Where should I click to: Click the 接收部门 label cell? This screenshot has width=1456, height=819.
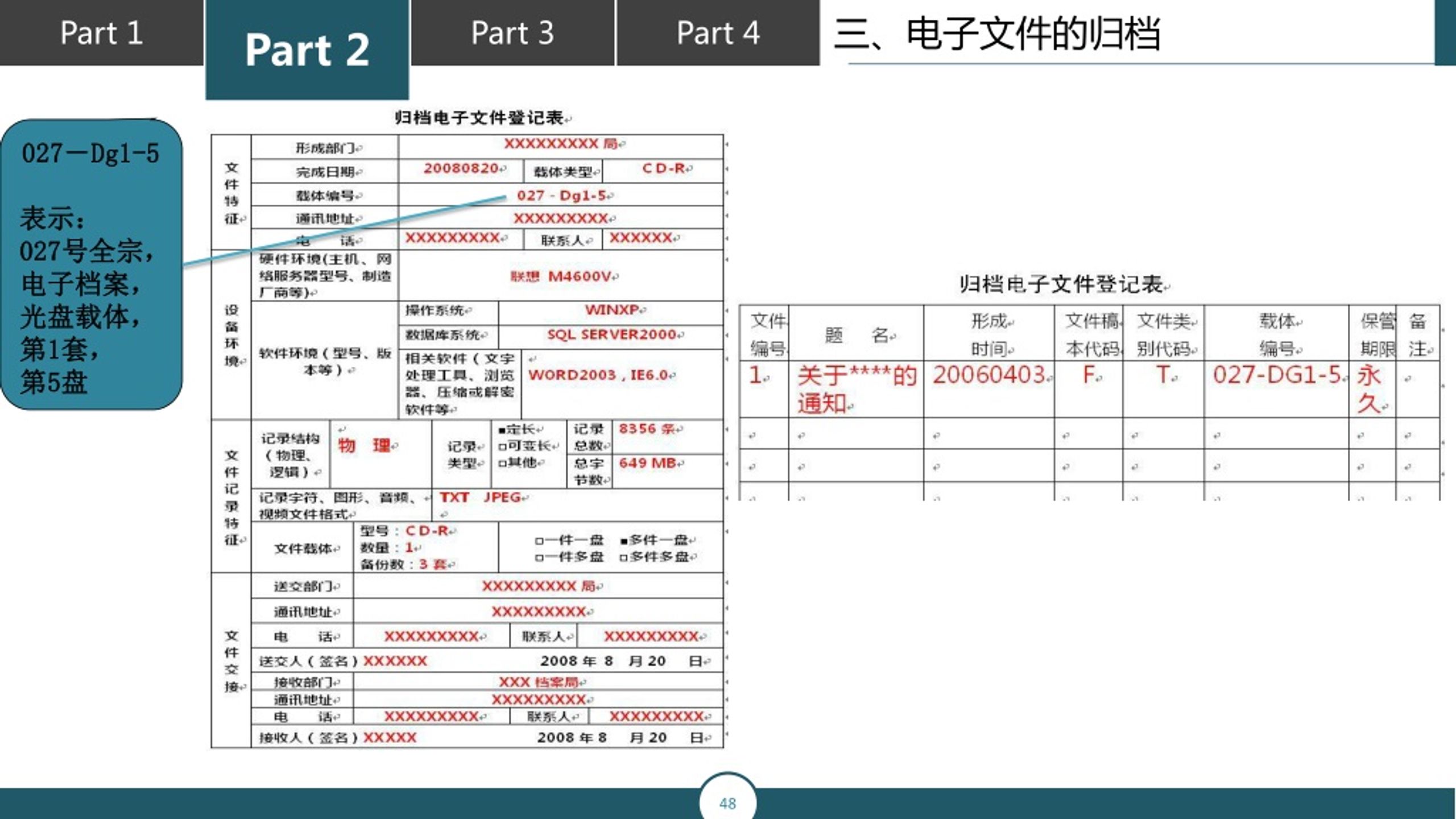pyautogui.click(x=302, y=682)
